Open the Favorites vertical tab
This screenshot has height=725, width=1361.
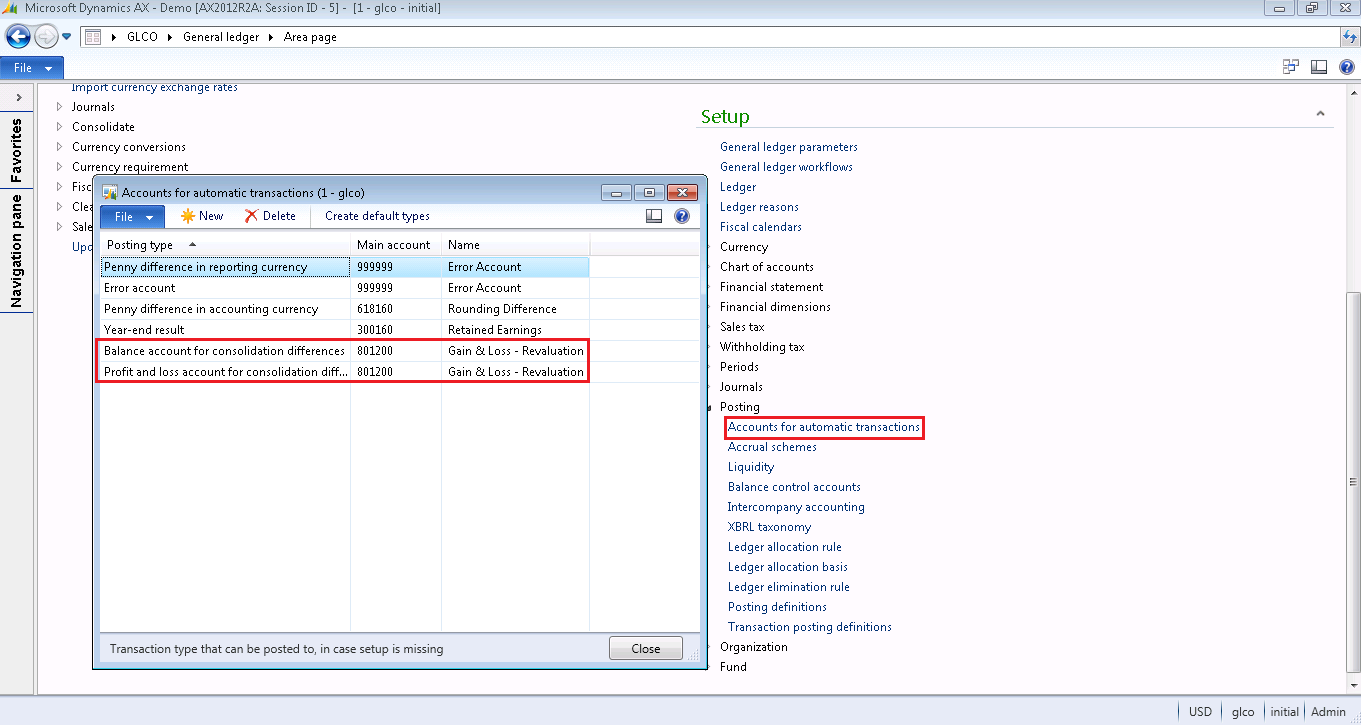(x=16, y=150)
